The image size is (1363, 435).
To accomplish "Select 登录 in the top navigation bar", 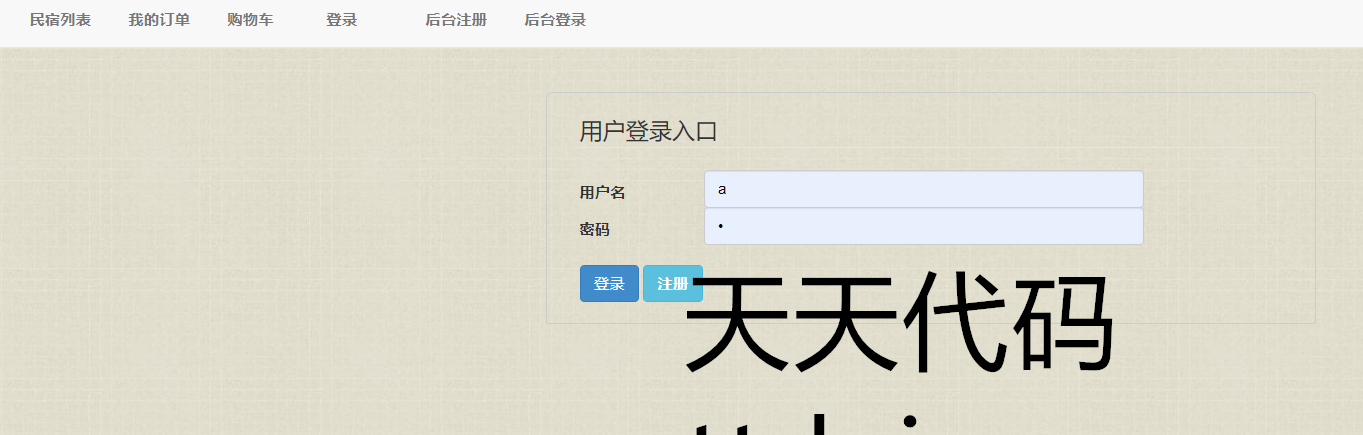I will pos(341,20).
